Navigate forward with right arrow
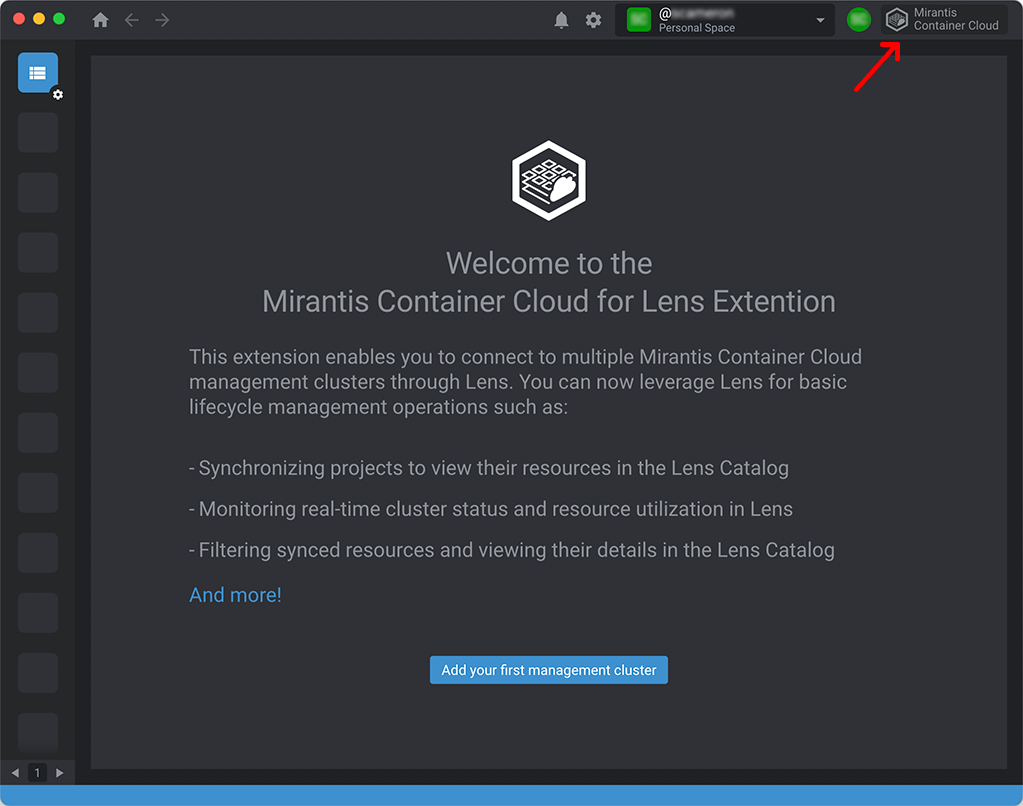The height and width of the screenshot is (806, 1023). [162, 20]
